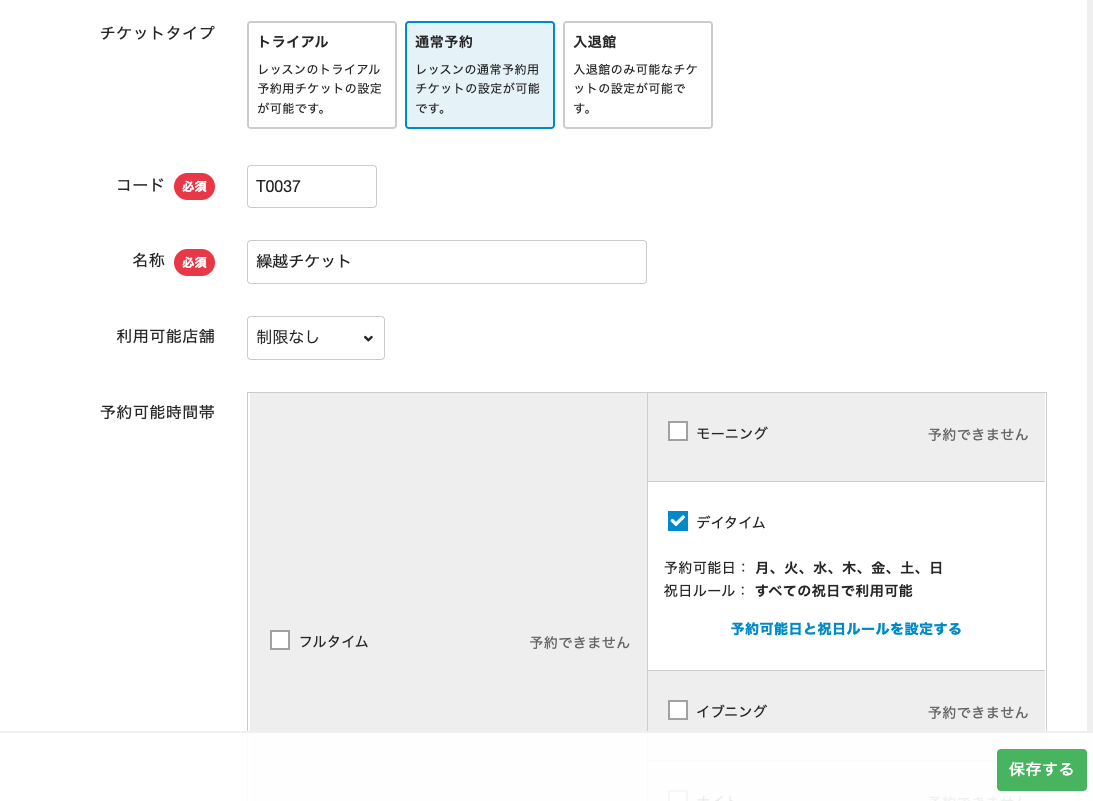This screenshot has height=801, width=1093.
Task: Click the モーニング label text
Action: point(731,433)
